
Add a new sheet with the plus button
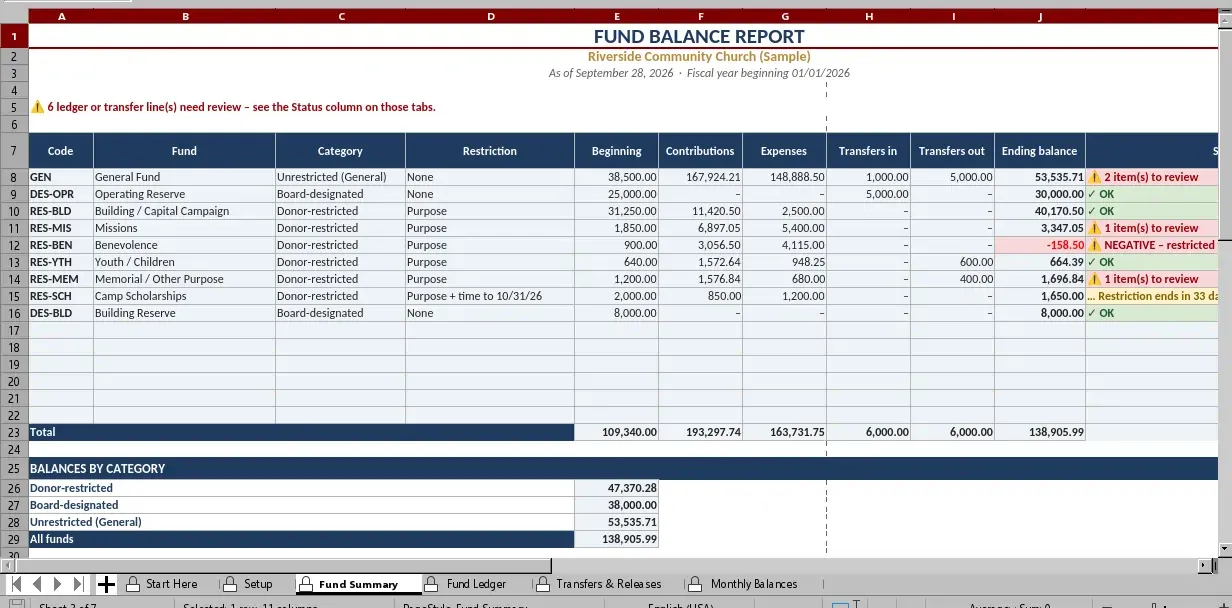[x=106, y=584]
